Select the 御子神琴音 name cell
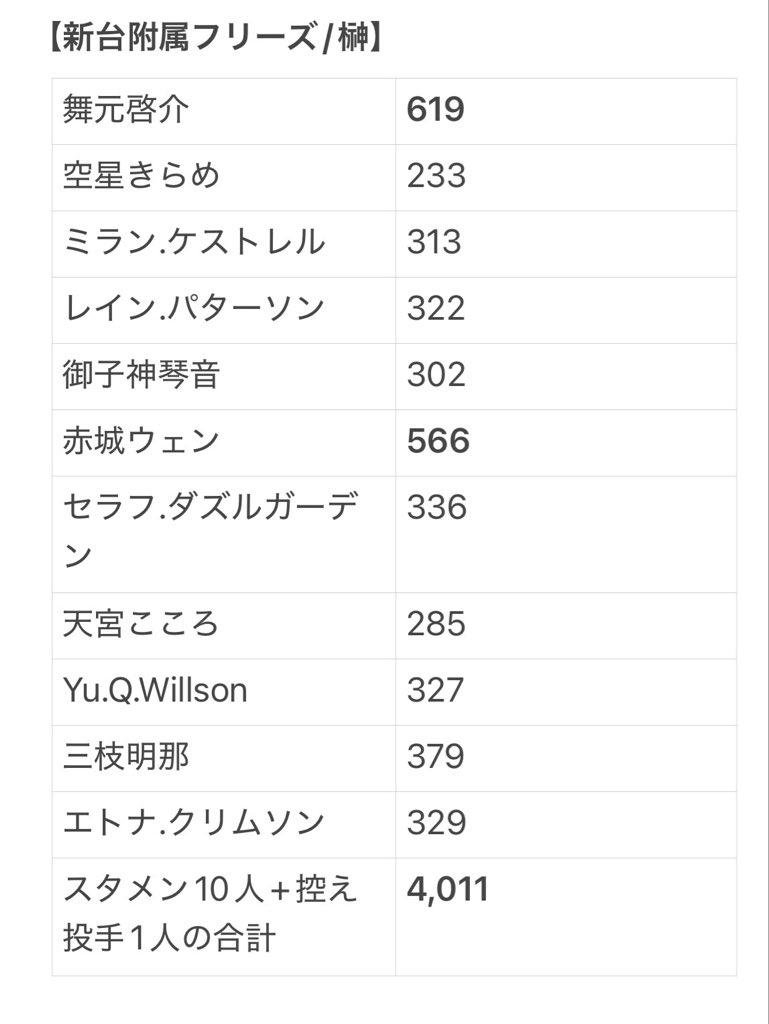The width and height of the screenshot is (769, 1024). coord(224,377)
